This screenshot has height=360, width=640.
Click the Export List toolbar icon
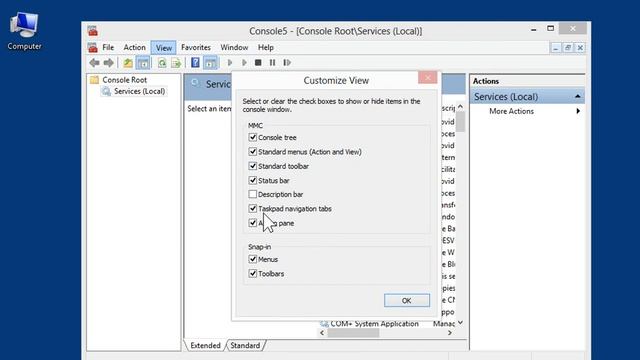176,62
